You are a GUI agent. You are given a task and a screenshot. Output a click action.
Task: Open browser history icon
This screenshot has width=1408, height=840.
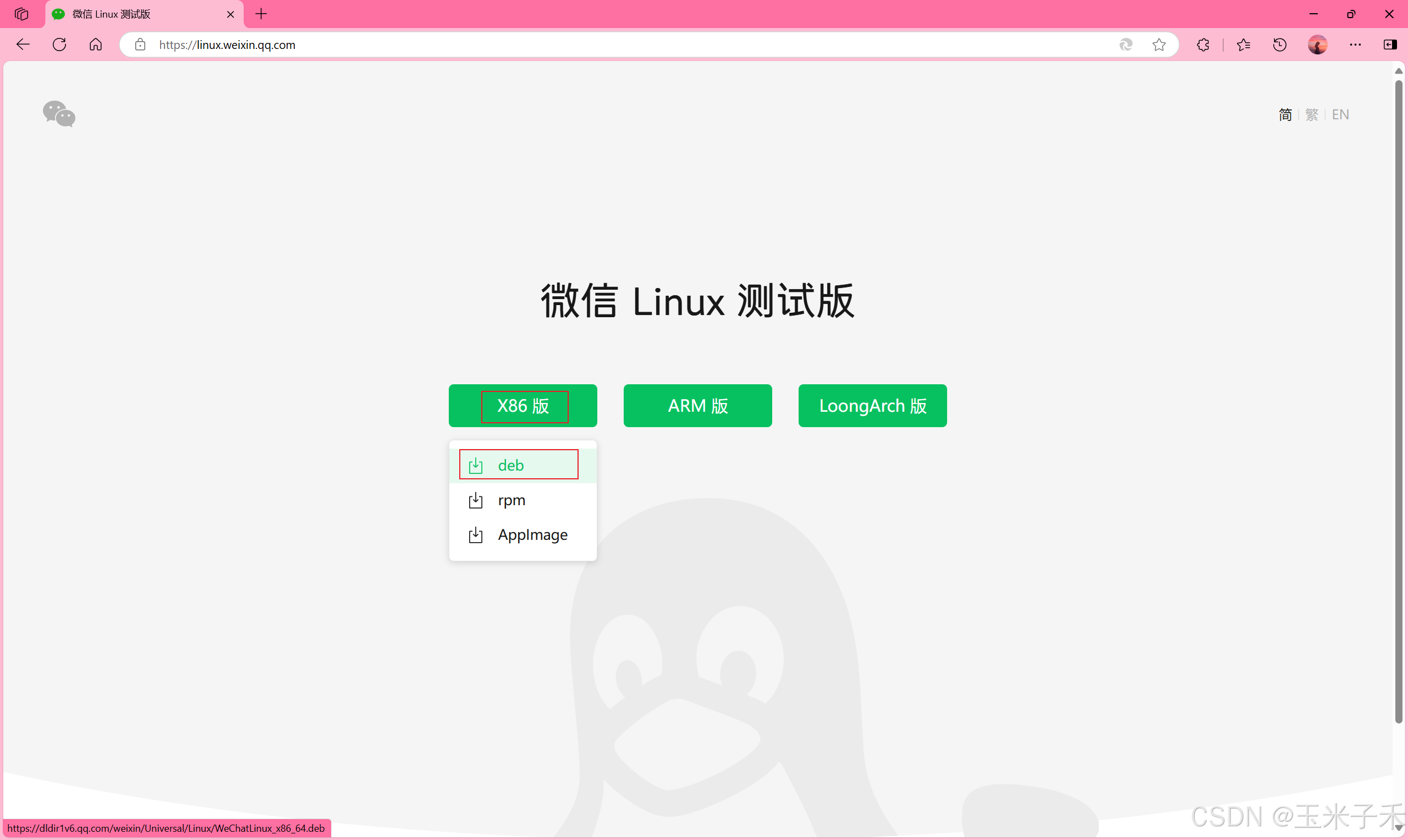(1279, 45)
